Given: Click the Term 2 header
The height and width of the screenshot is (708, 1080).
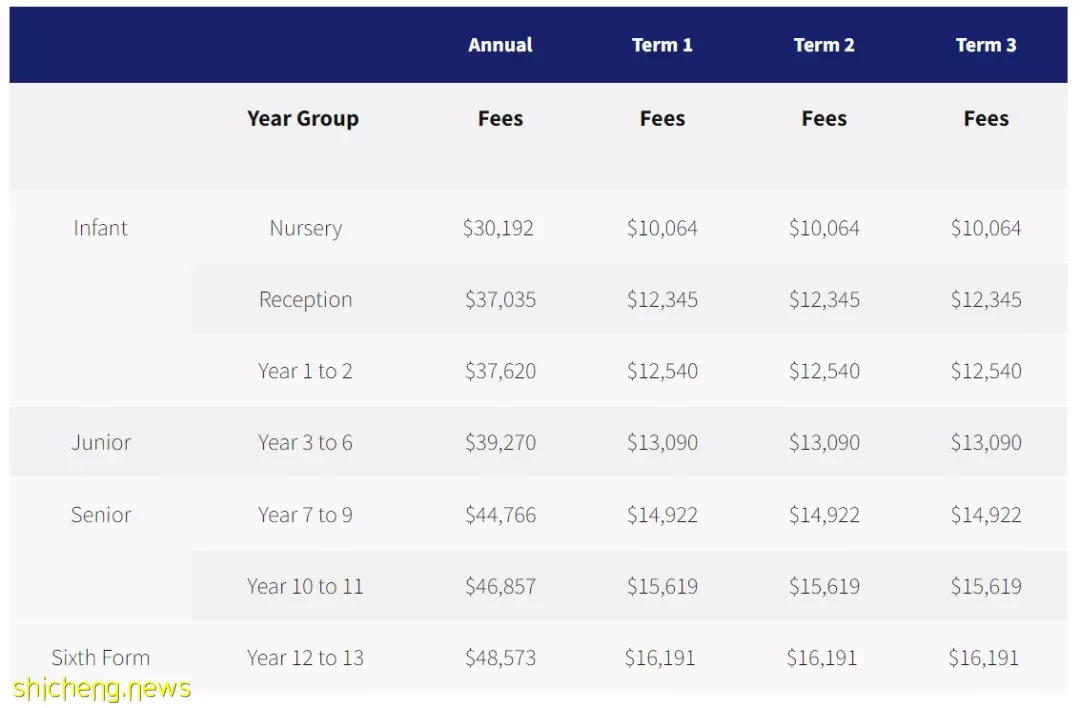Looking at the screenshot, I should (824, 45).
